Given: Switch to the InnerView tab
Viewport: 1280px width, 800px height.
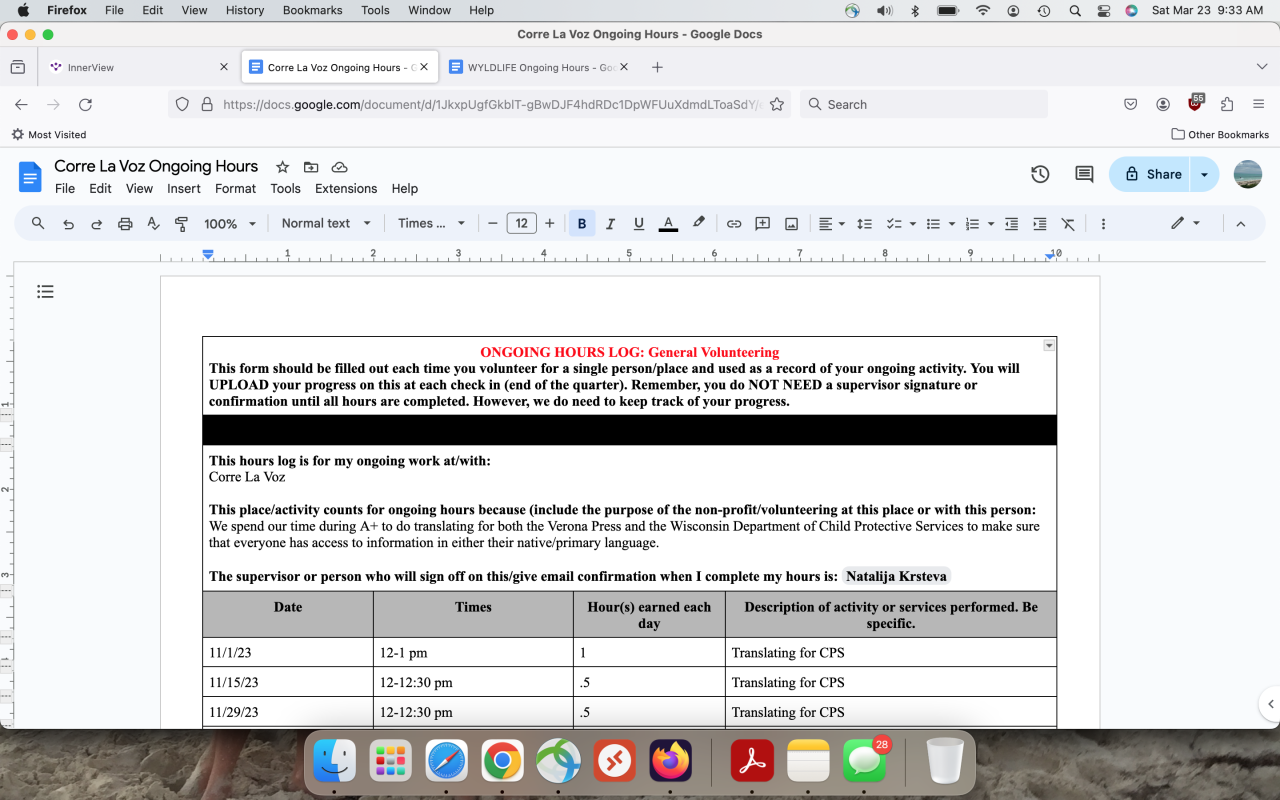Looking at the screenshot, I should (139, 67).
